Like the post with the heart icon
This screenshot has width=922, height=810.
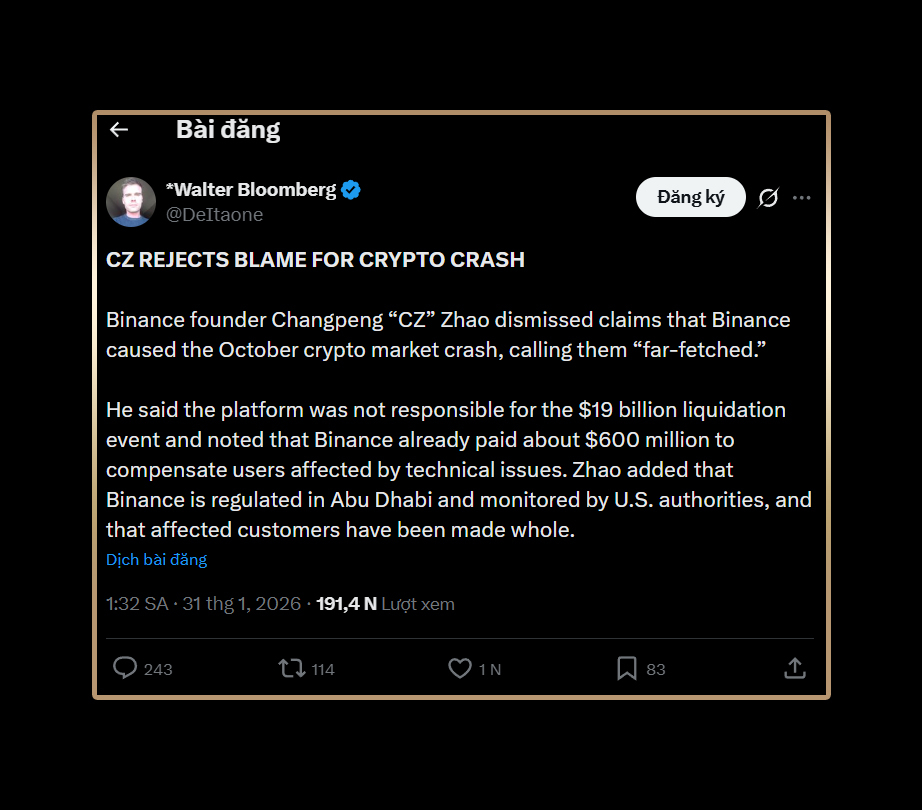click(460, 668)
